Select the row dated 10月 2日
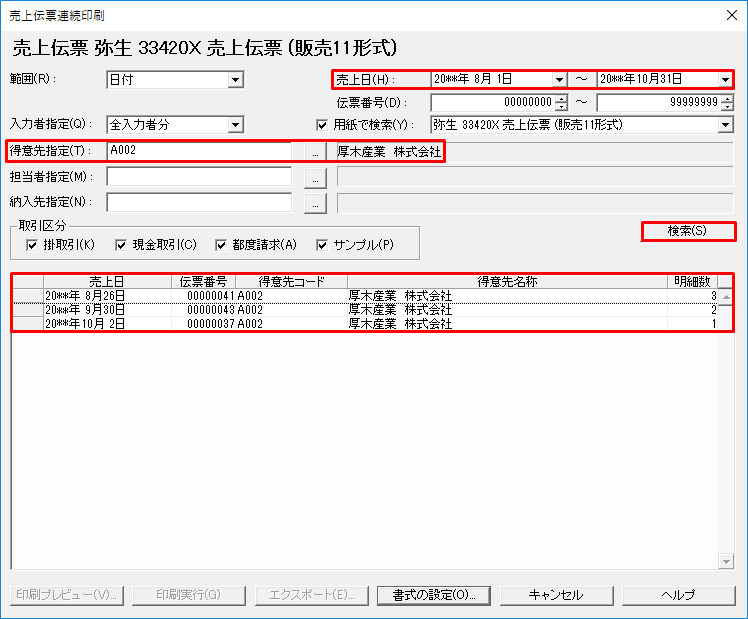Viewport: 748px width, 619px height. click(365, 323)
